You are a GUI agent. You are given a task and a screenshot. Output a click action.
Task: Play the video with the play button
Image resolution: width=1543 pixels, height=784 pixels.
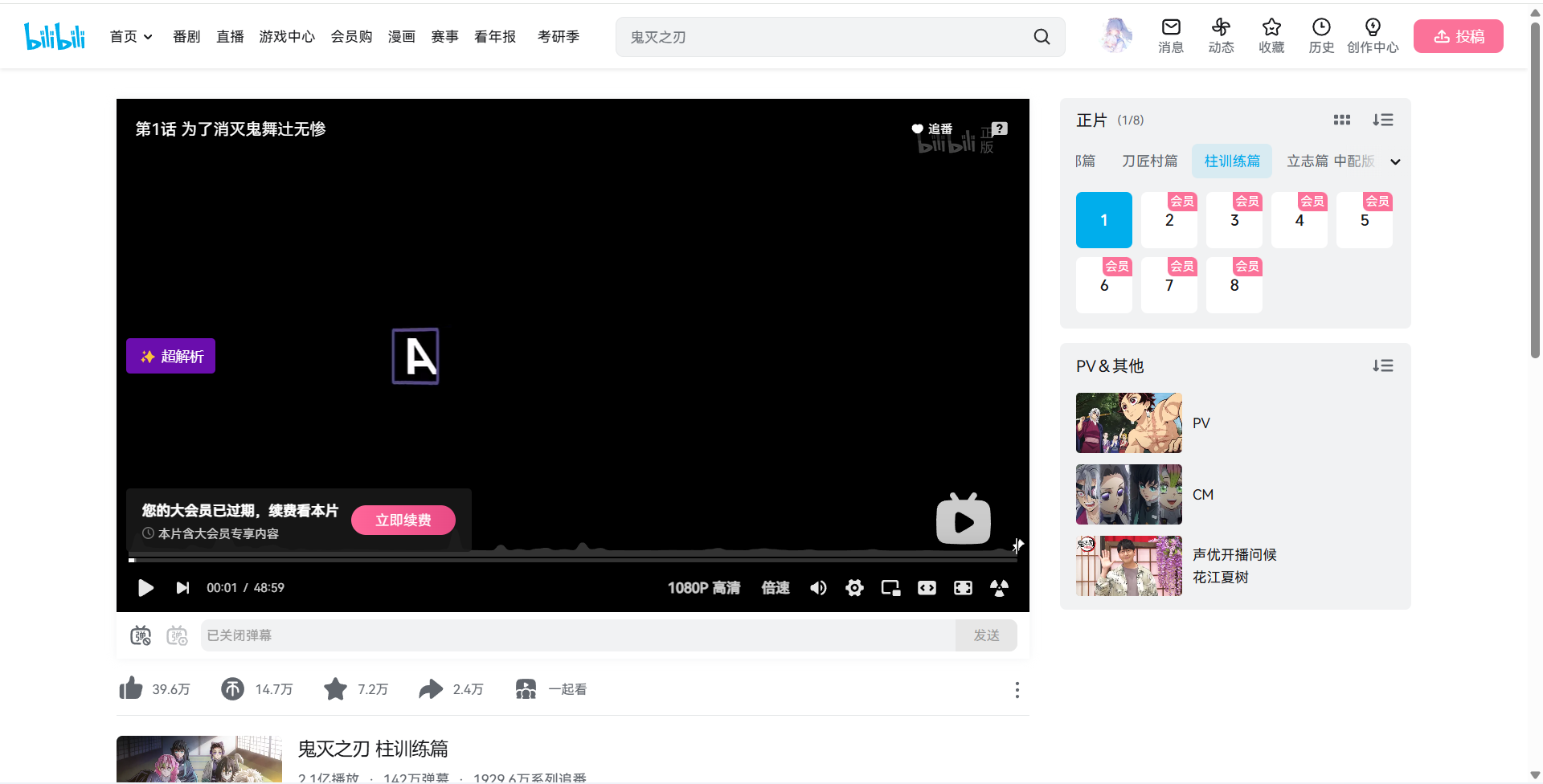tap(145, 588)
